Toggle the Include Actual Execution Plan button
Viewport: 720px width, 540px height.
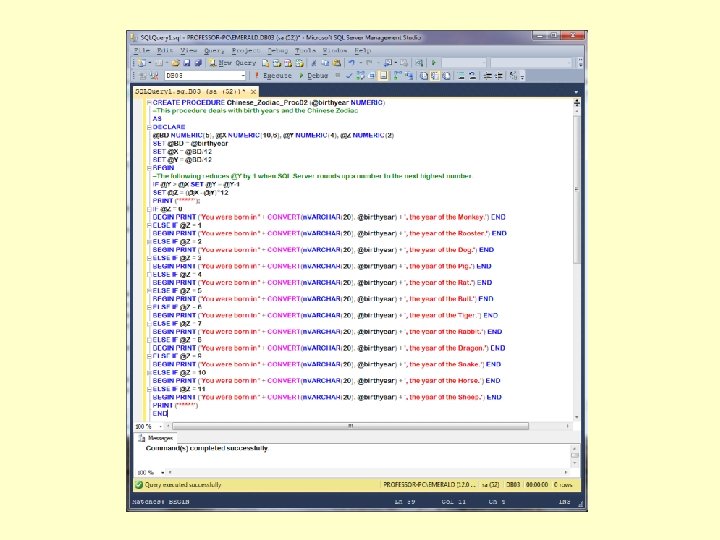pyautogui.click(x=398, y=75)
